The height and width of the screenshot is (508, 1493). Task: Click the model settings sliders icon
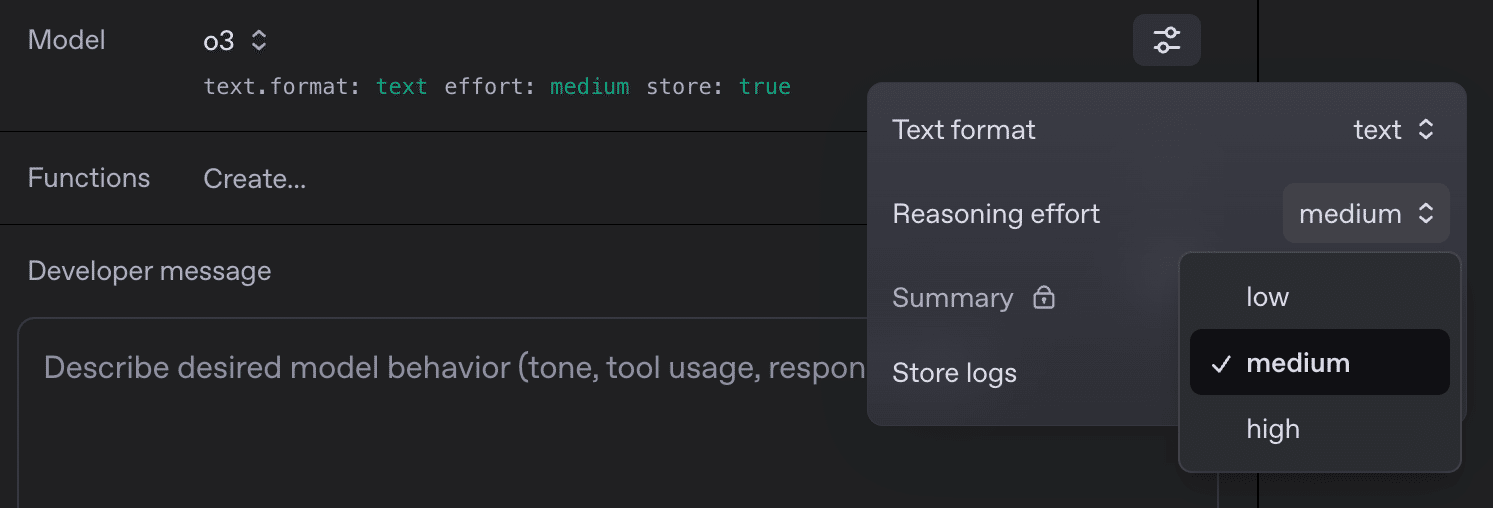pos(1166,41)
